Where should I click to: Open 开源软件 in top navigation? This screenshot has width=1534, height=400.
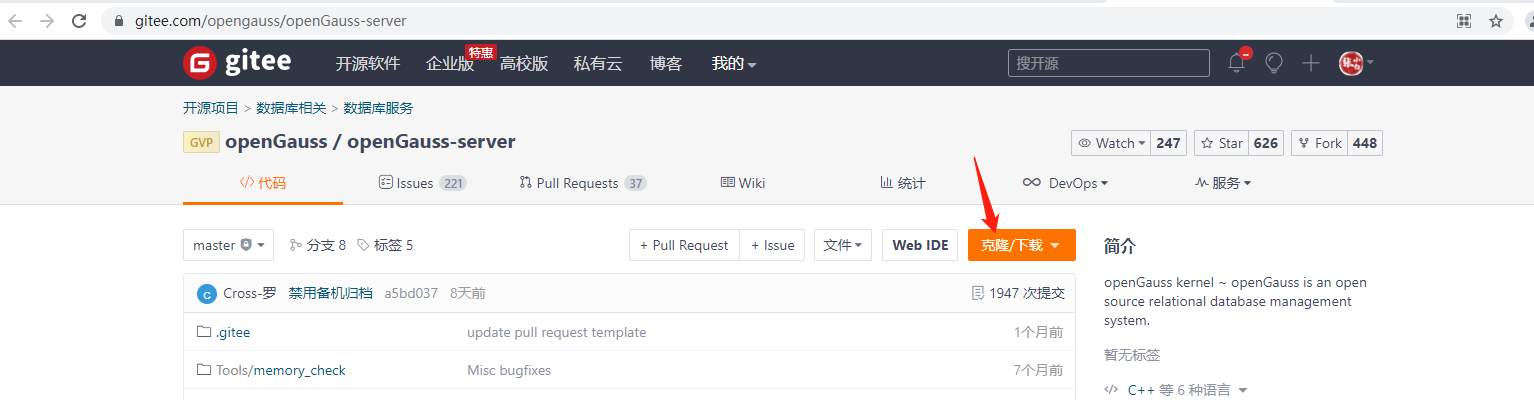point(367,63)
